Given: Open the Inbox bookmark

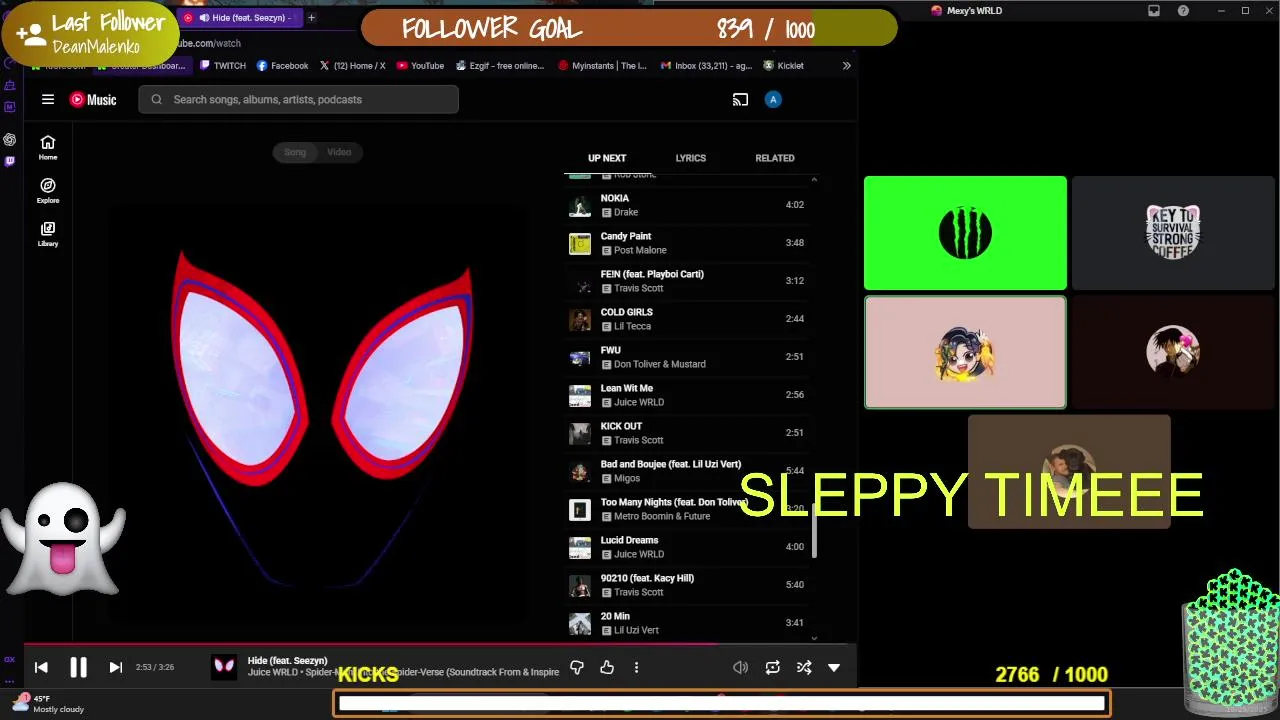Looking at the screenshot, I should pos(706,66).
